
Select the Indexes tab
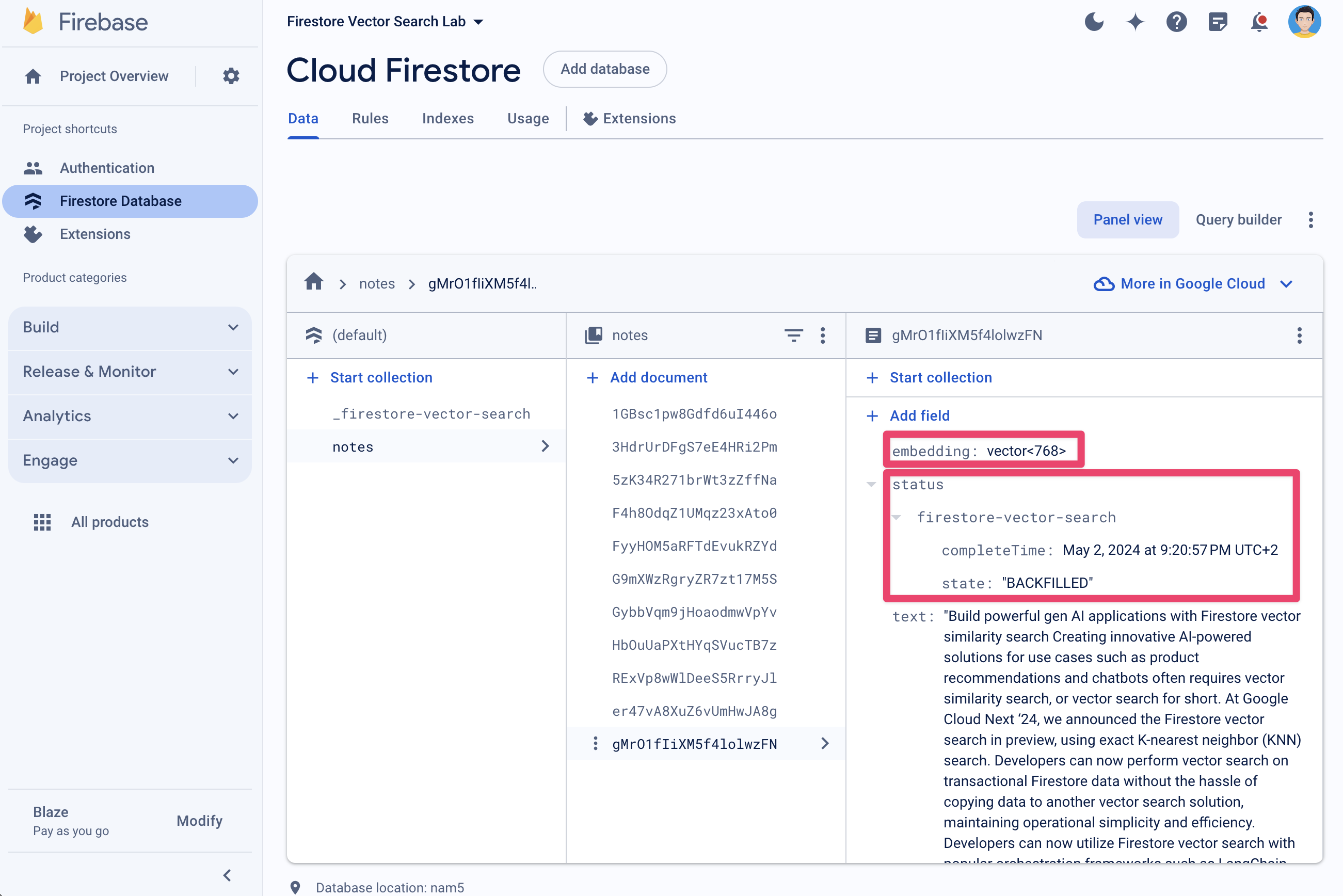[449, 119]
